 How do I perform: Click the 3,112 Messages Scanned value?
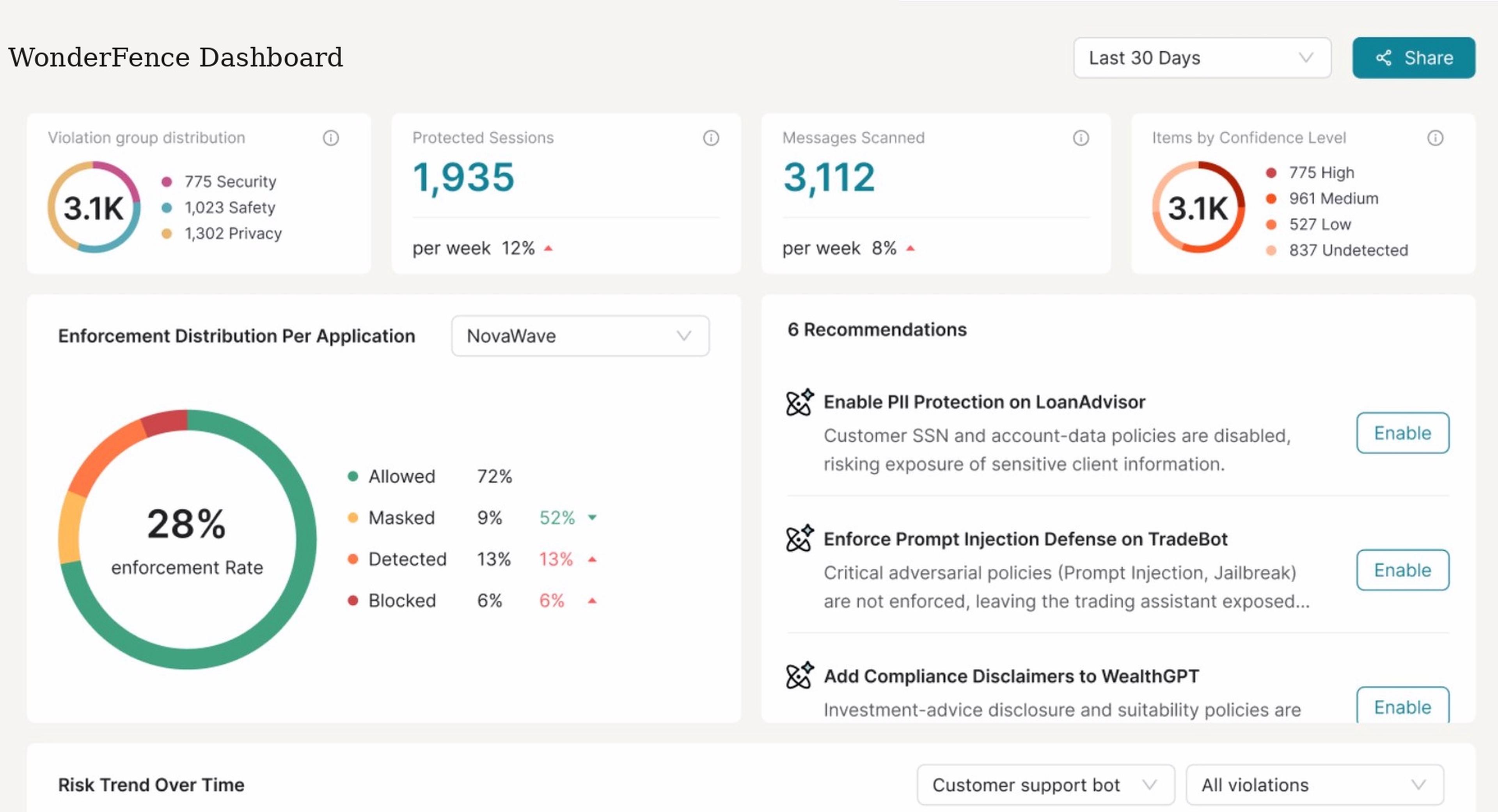point(829,177)
